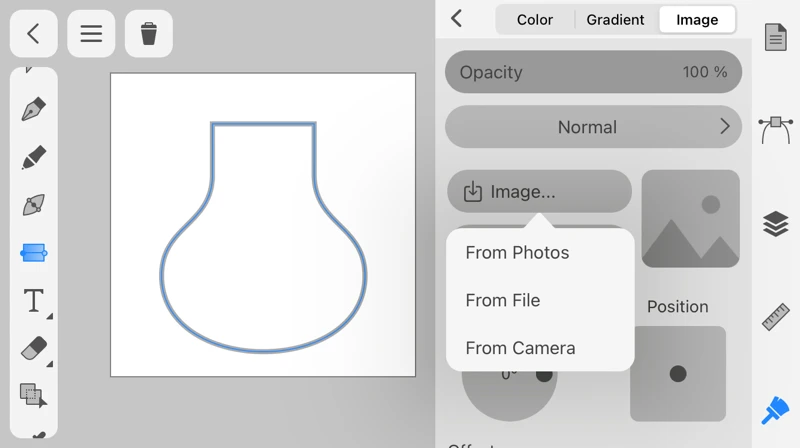Switch to the Gradient tab
Image resolution: width=800 pixels, height=448 pixels.
click(615, 19)
